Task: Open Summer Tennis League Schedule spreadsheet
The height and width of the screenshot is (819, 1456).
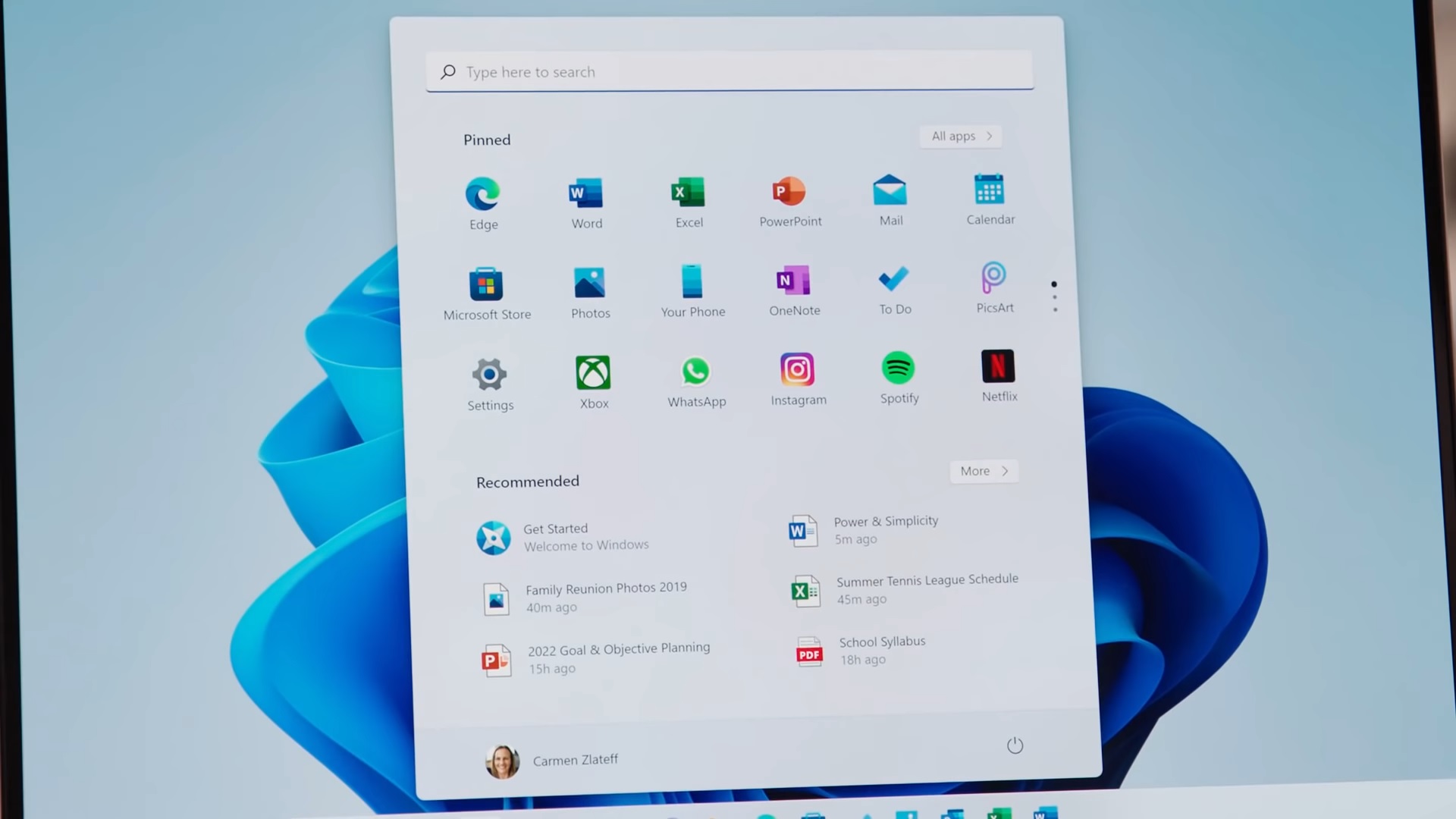Action: coord(904,589)
